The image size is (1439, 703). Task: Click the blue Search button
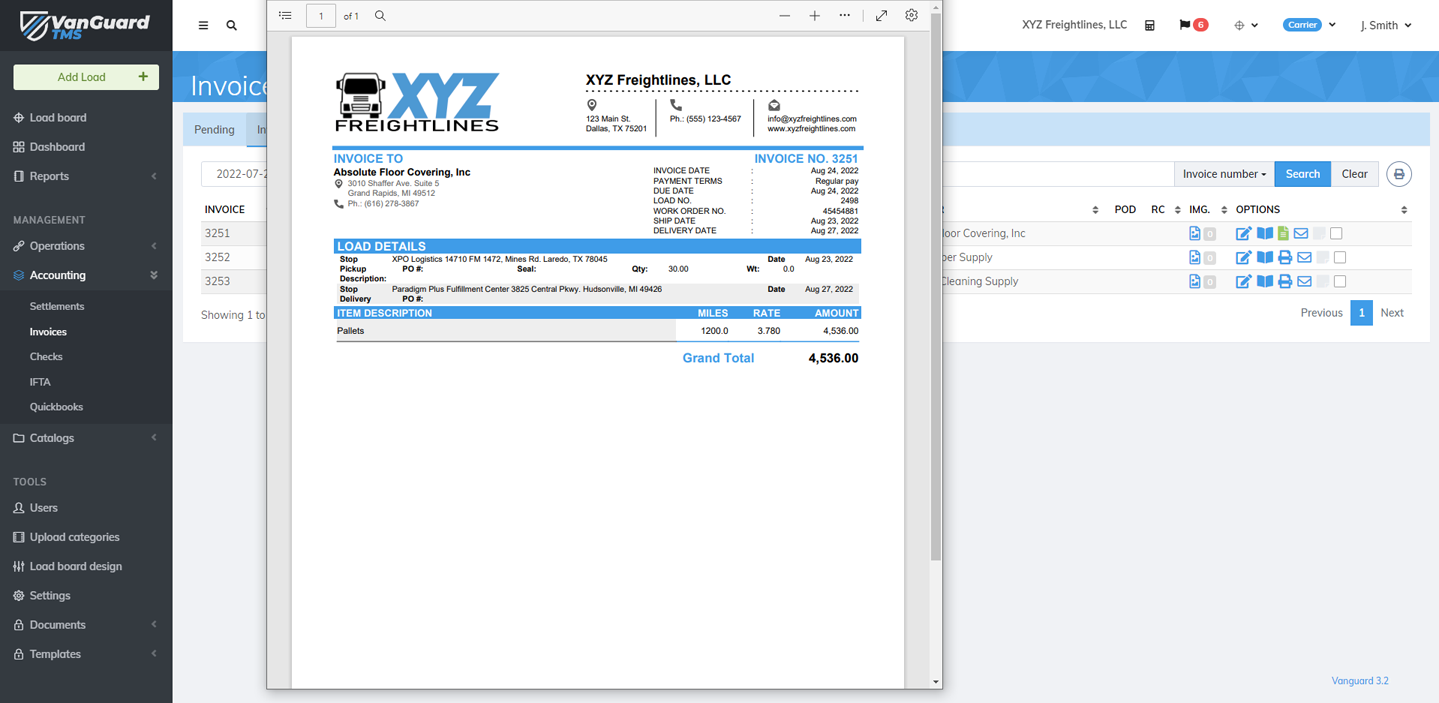click(x=1302, y=174)
